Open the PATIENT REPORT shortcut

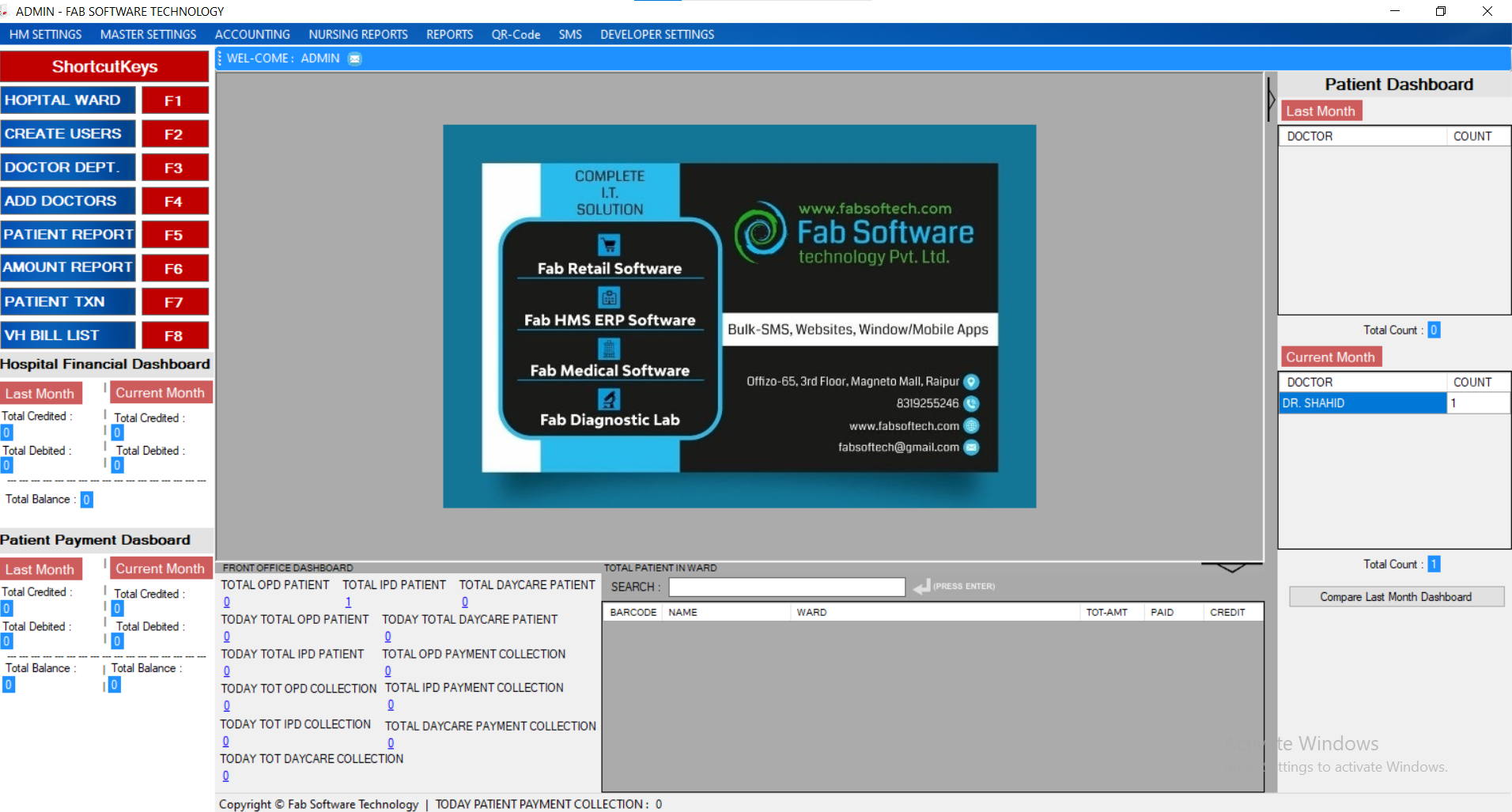68,235
